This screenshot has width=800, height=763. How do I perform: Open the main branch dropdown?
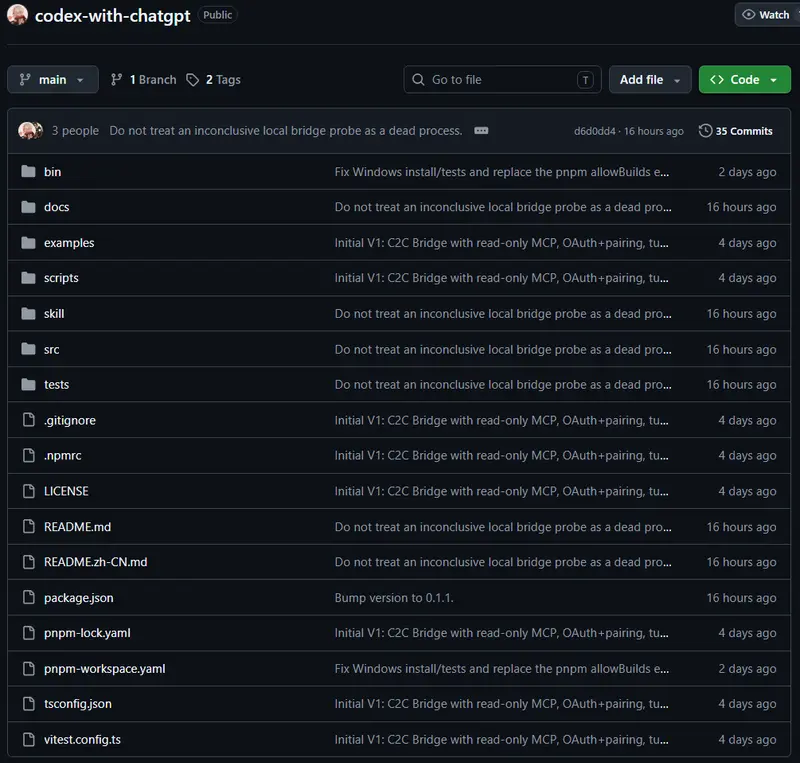tap(53, 80)
